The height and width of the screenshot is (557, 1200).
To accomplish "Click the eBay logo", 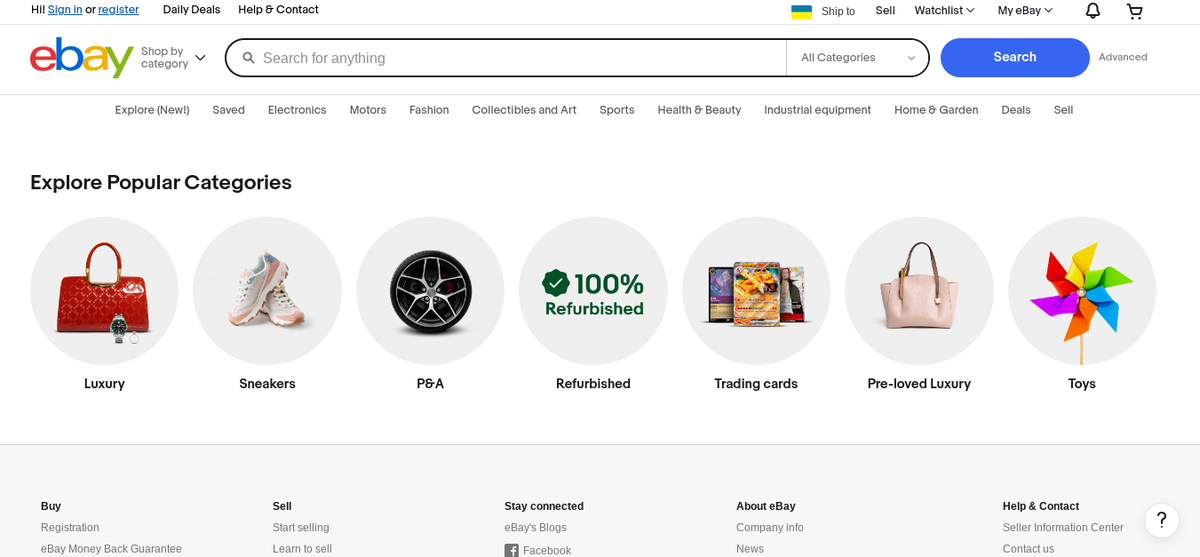I will coord(82,57).
